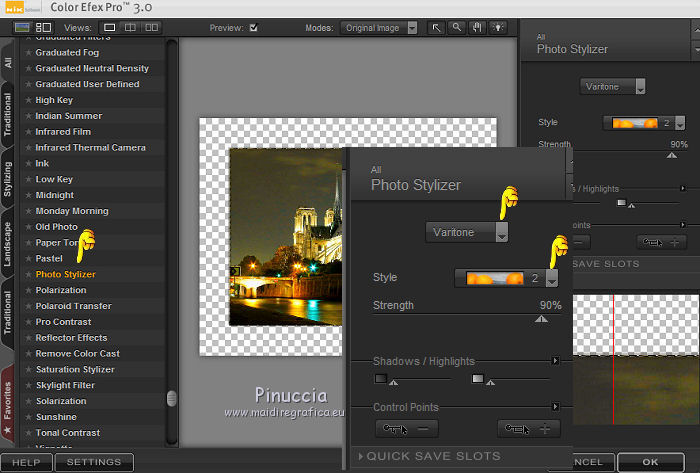Viewport: 700px width, 473px height.
Task: Select the hand pan tool
Action: 478,28
